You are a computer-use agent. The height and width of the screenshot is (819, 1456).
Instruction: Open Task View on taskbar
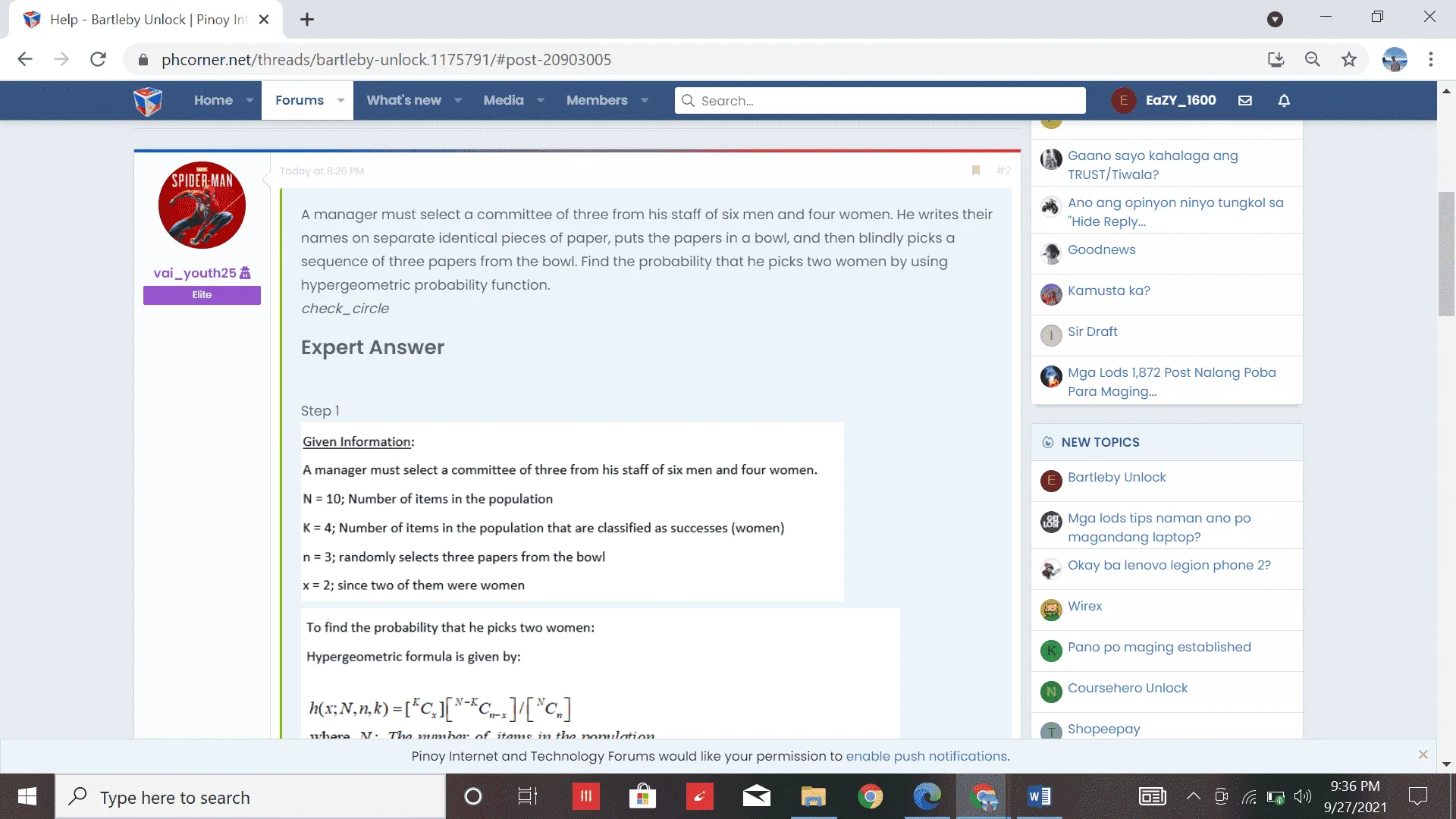(x=527, y=796)
